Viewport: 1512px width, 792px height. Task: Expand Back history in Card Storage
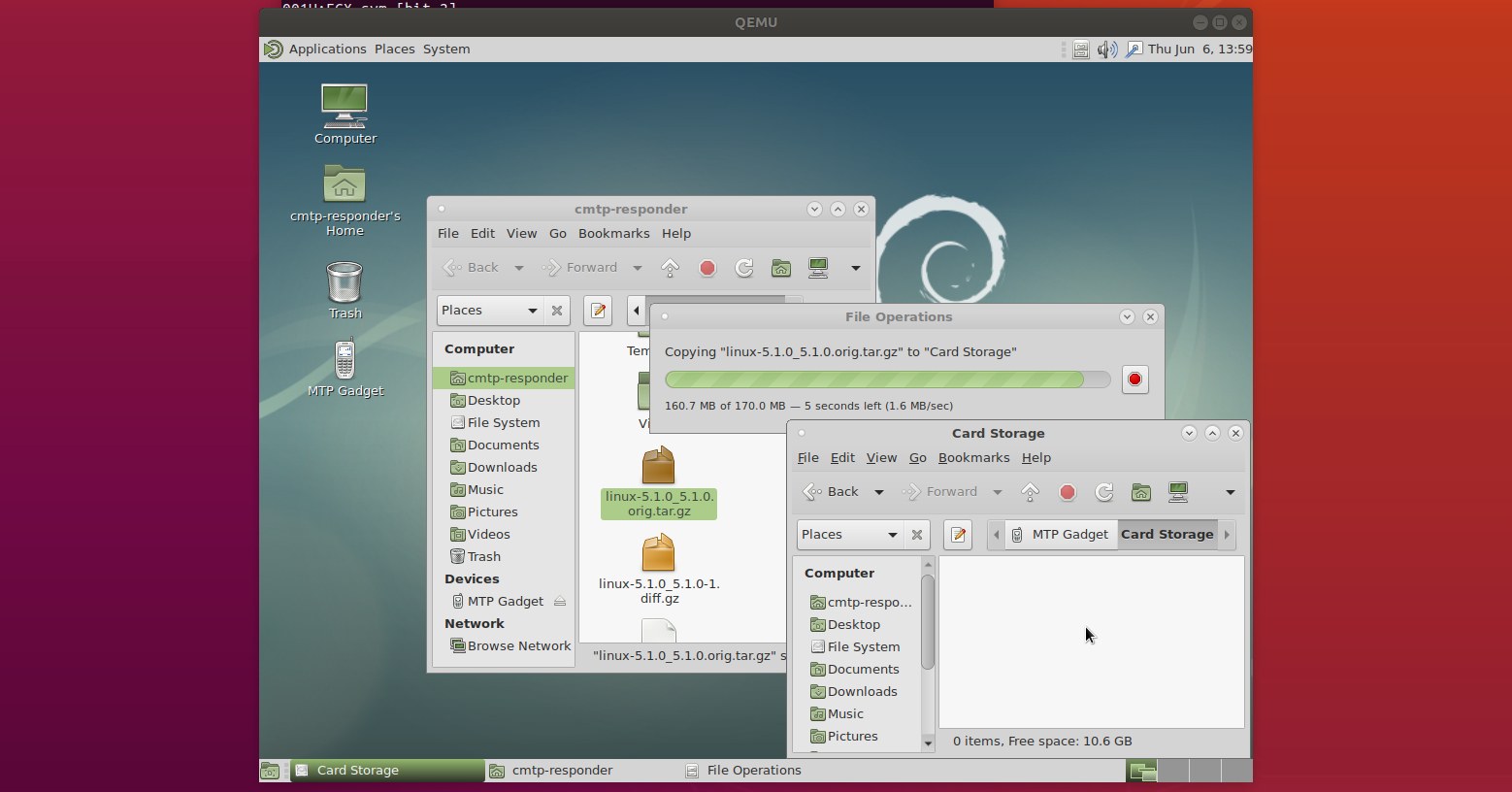tap(879, 492)
